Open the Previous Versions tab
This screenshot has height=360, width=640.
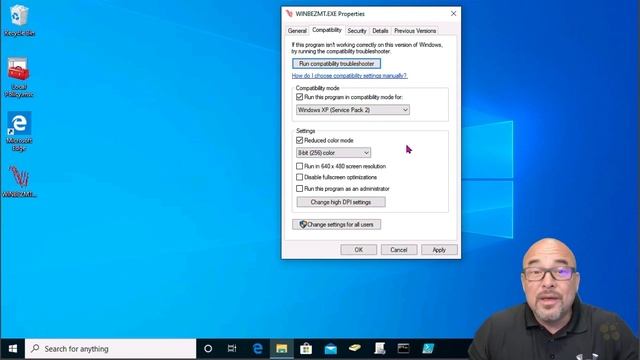coord(415,31)
